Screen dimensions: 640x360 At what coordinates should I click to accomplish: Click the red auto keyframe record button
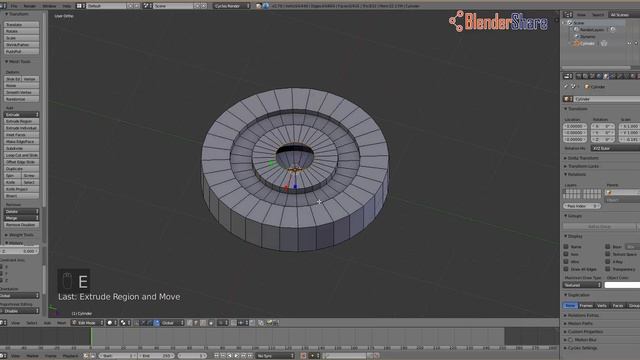point(303,356)
